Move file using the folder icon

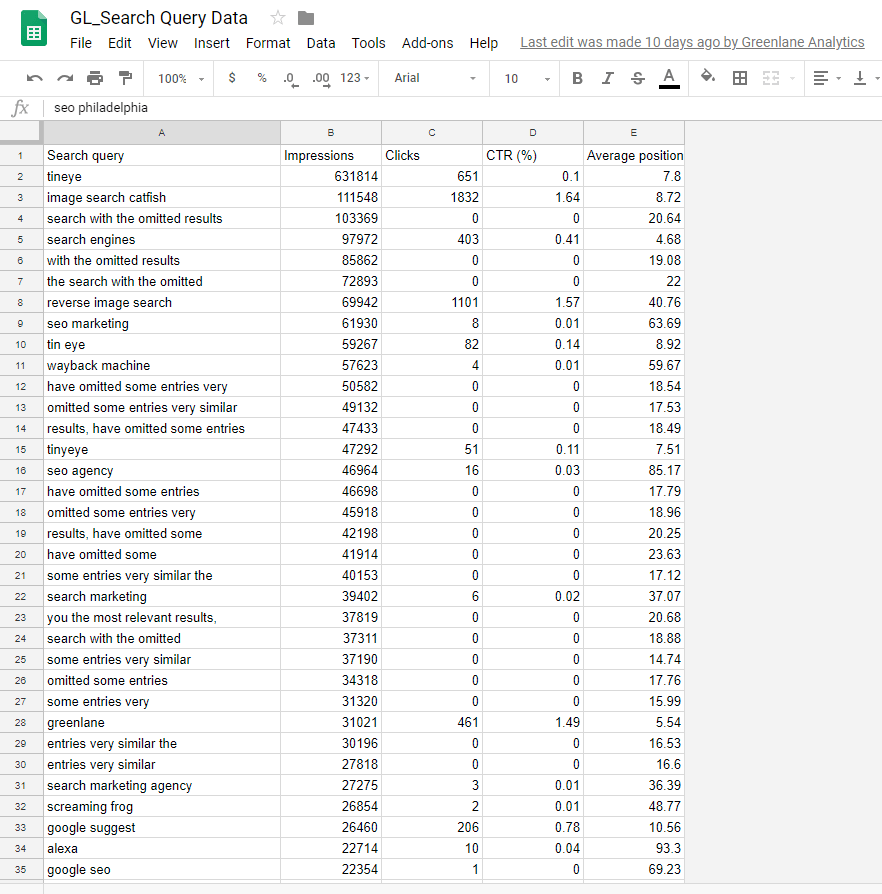(306, 18)
